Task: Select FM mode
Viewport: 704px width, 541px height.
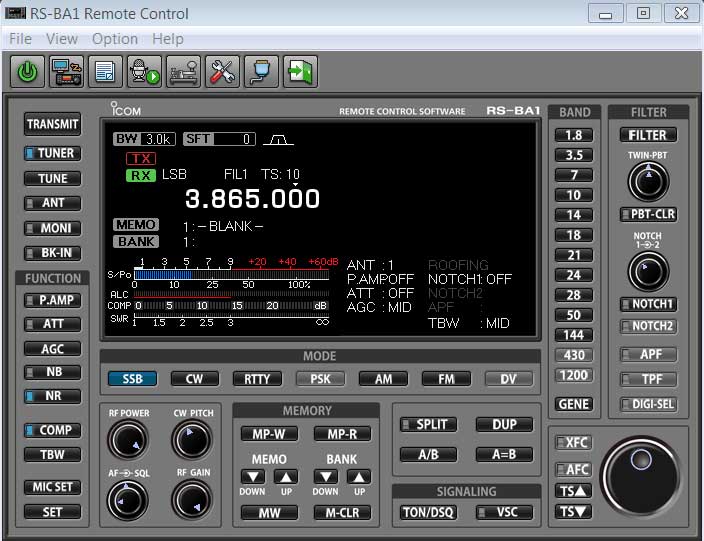Action: 446,379
